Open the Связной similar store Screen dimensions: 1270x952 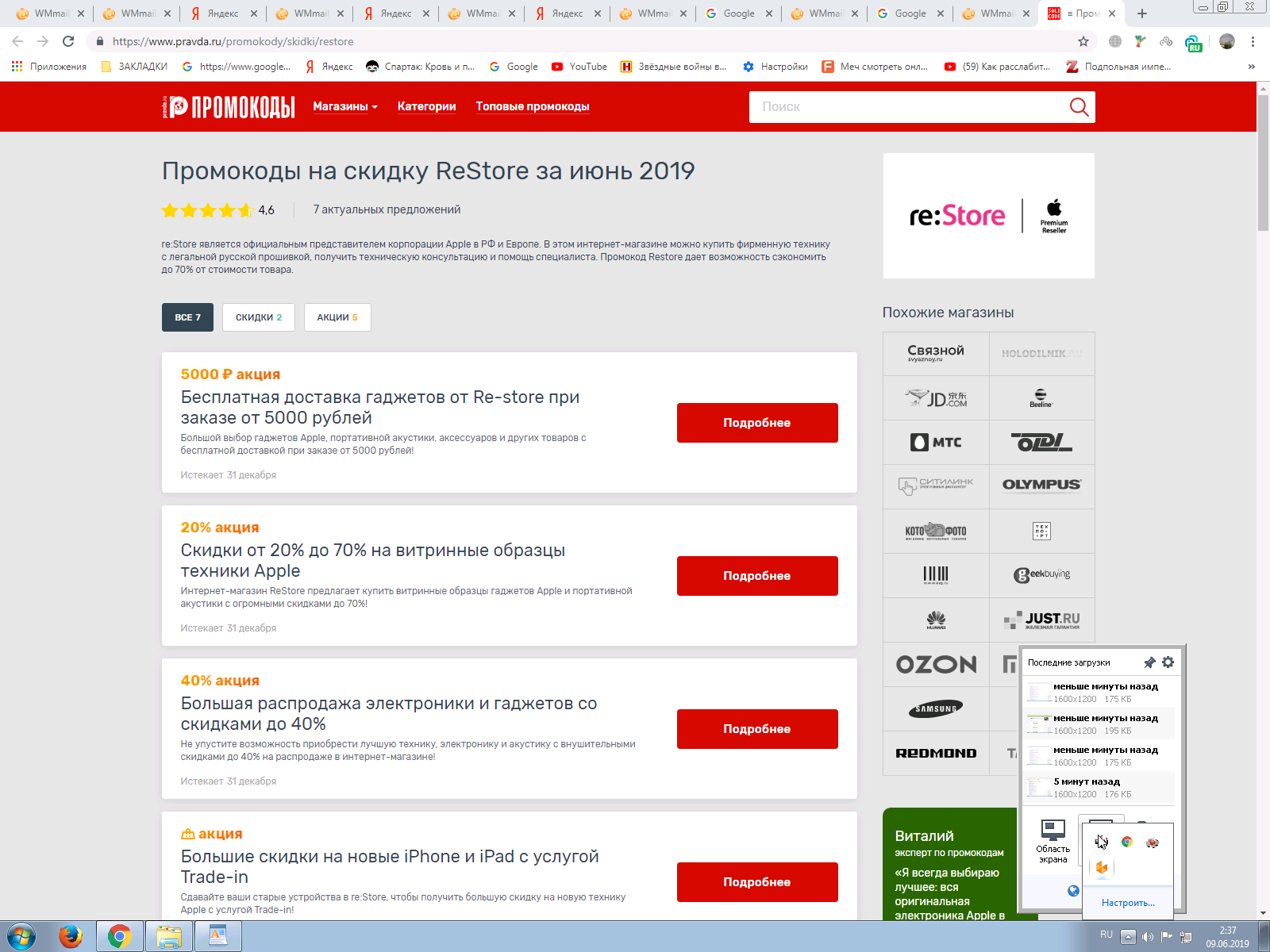coord(936,354)
